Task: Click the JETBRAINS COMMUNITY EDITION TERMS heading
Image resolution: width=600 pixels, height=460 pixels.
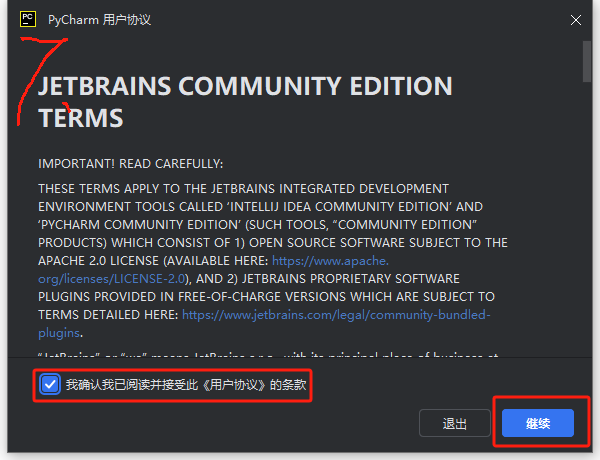Action: pyautogui.click(x=245, y=101)
